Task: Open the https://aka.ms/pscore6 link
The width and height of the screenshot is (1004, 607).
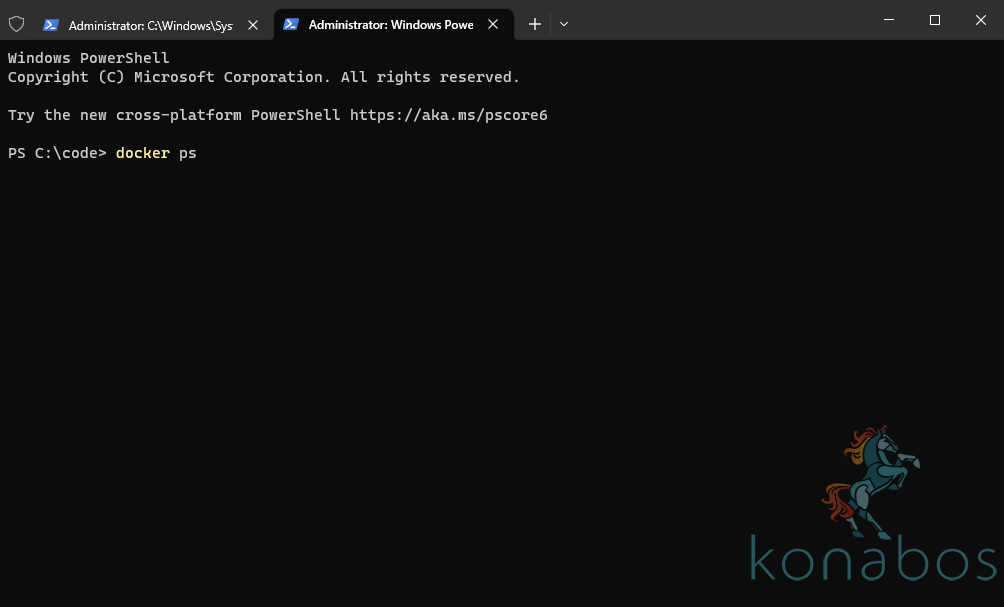Action: pos(452,114)
